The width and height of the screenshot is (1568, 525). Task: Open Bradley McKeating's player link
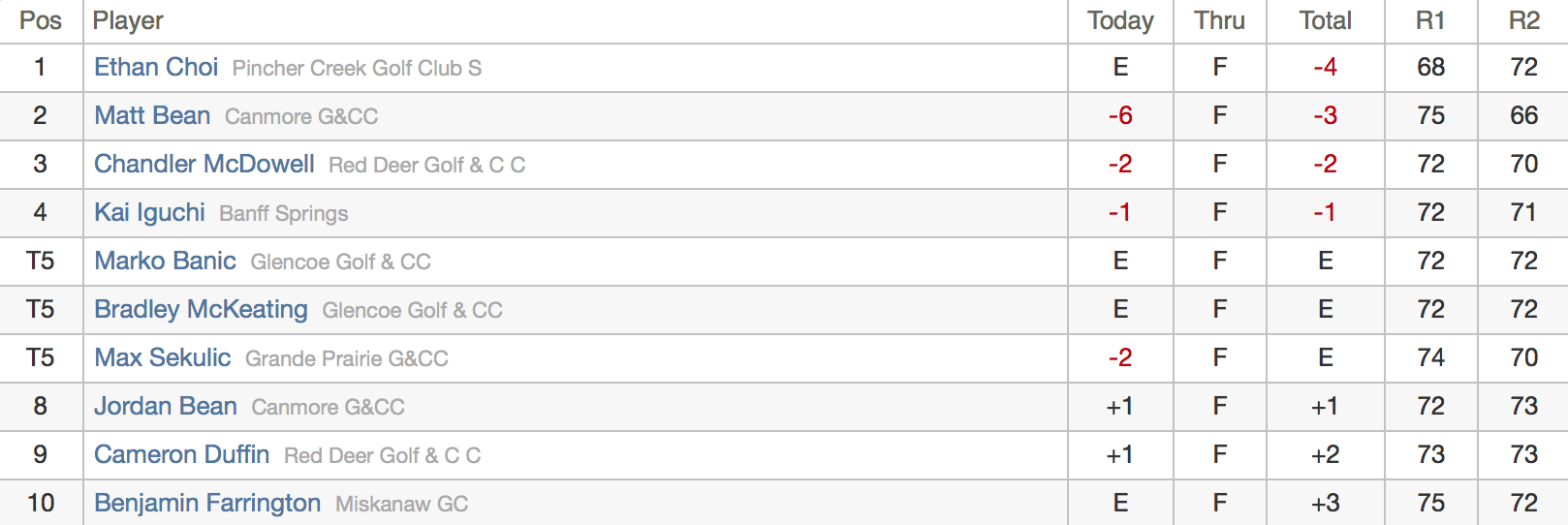(201, 310)
